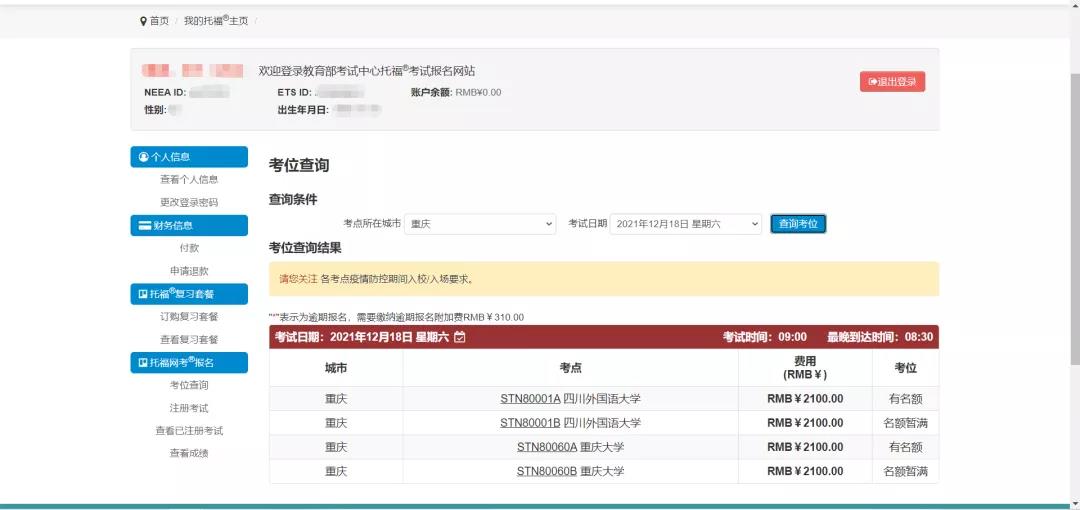Screen dimensions: 1080x510
Task: Click the STN80060B test center link
Action: 547,471
